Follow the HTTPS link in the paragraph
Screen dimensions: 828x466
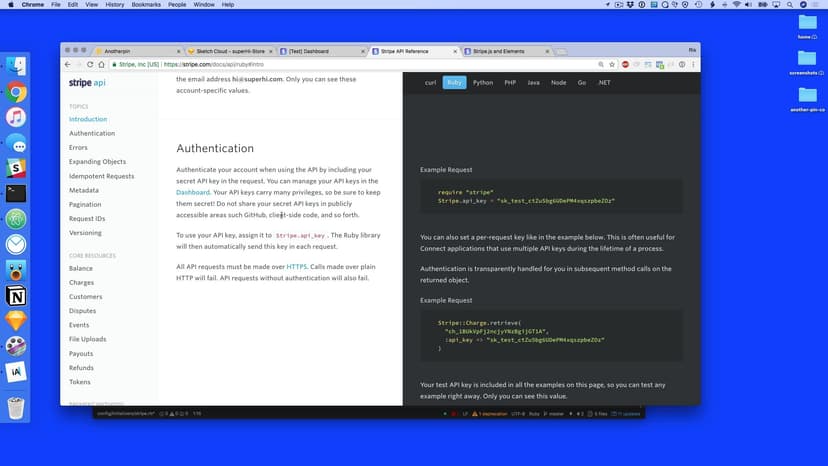coord(297,267)
